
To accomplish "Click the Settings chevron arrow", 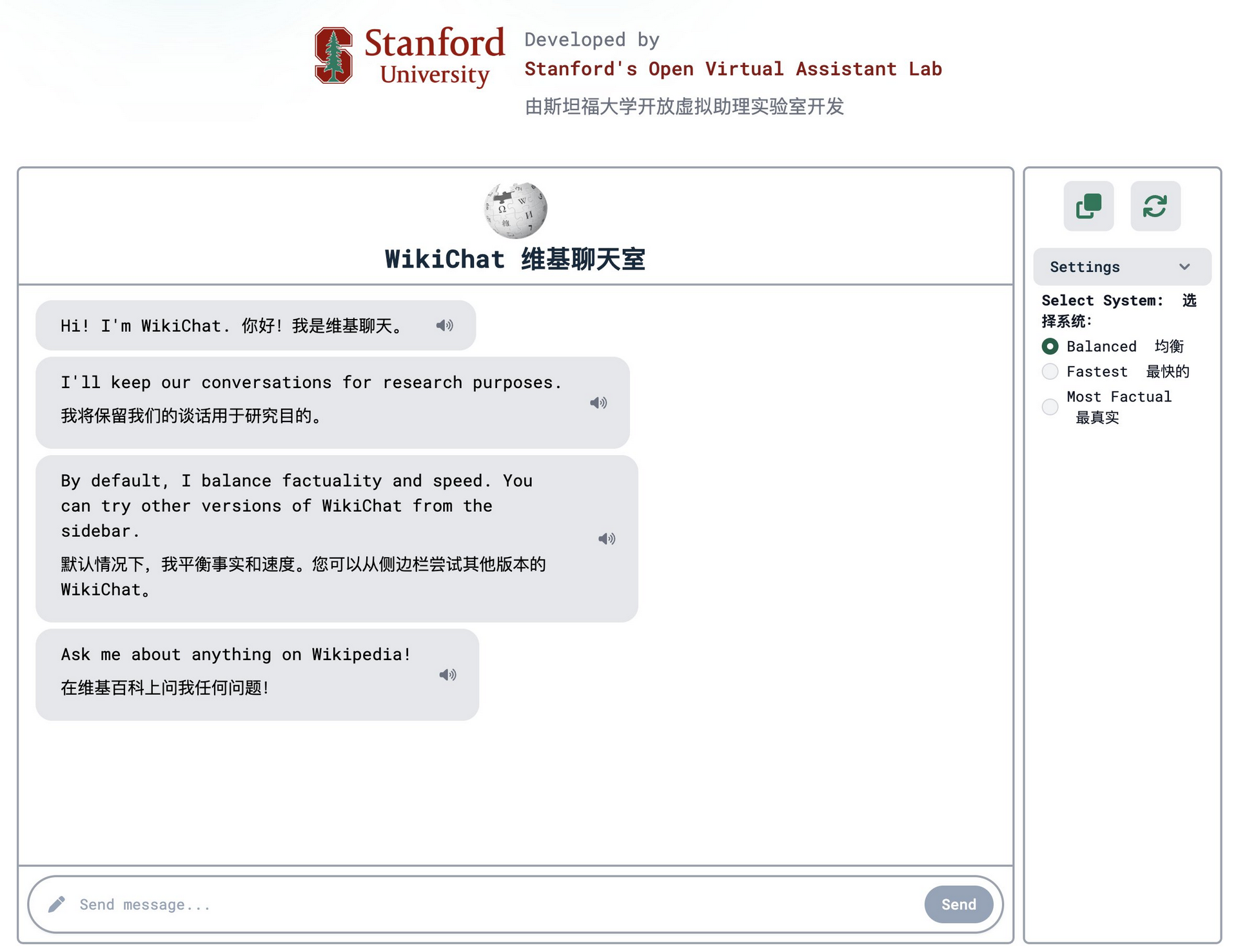I will pyautogui.click(x=1184, y=267).
